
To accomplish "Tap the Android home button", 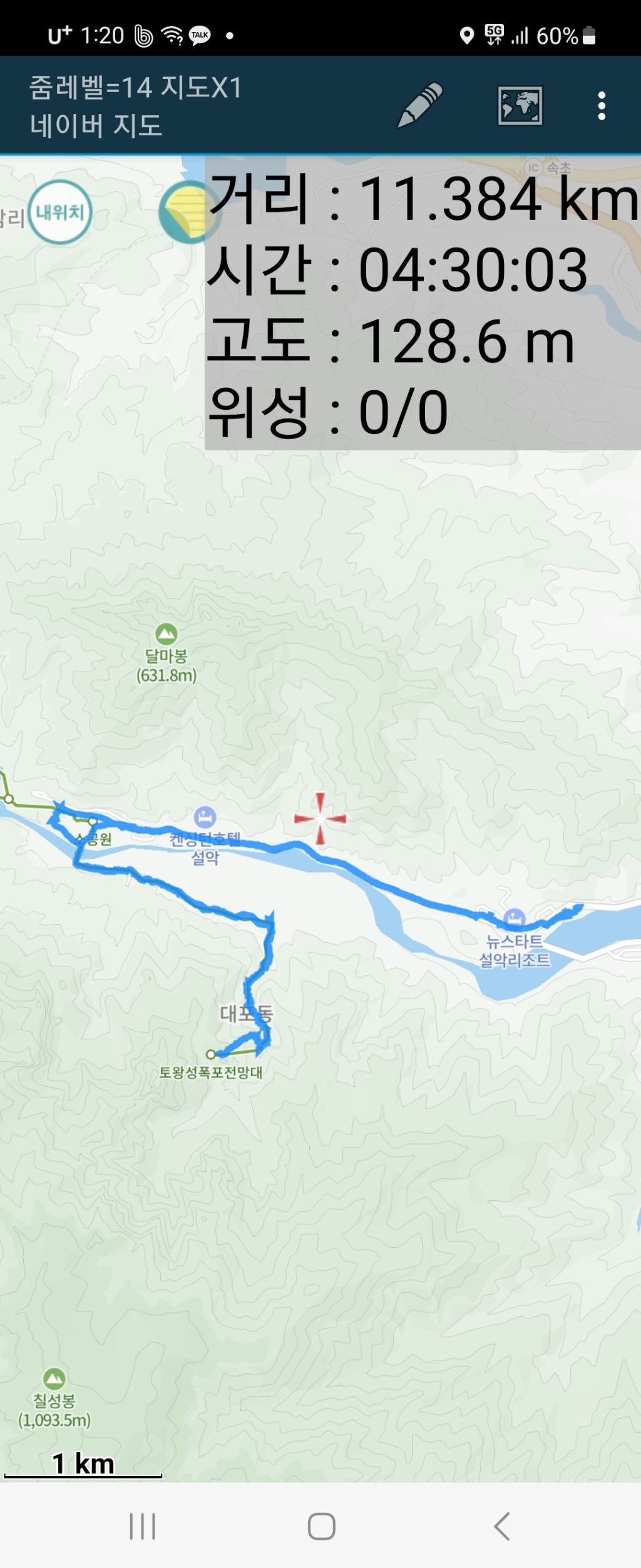I will [x=322, y=1526].
